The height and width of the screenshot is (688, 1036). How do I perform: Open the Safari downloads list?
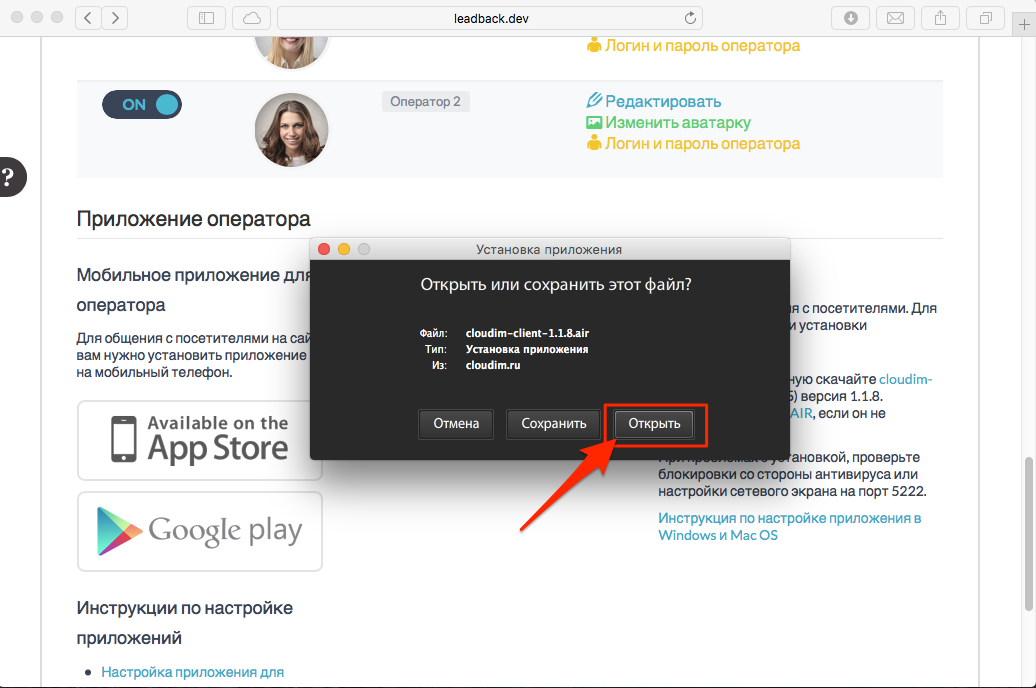click(851, 18)
